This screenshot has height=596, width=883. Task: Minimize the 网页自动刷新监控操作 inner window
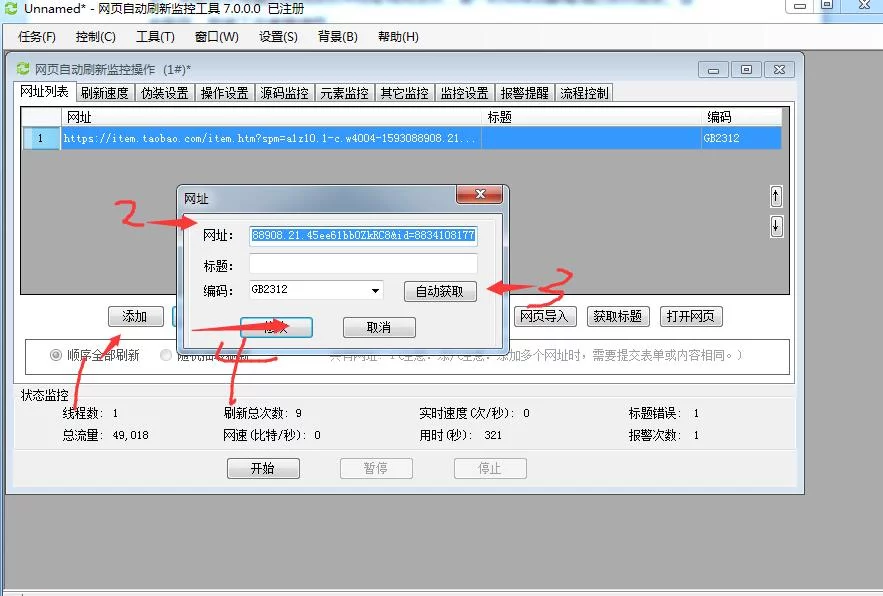(713, 70)
